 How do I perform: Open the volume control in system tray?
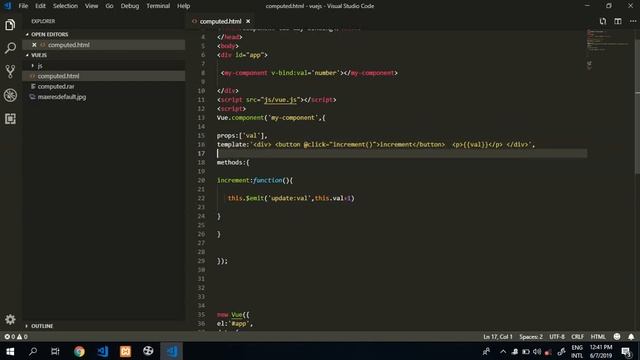click(537, 351)
